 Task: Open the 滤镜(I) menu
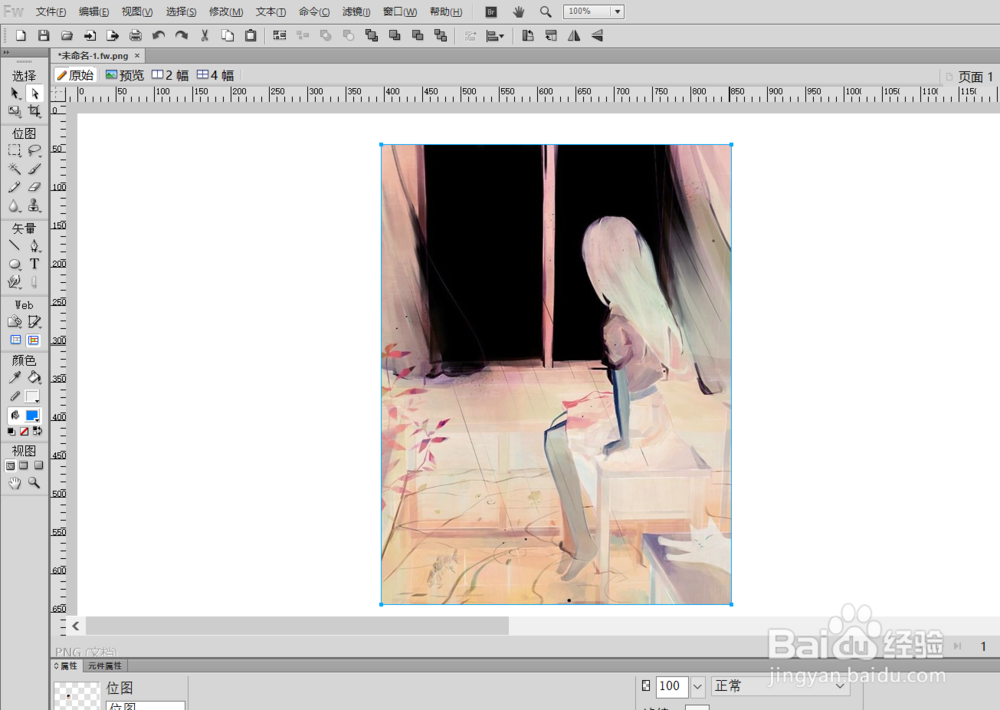point(357,11)
